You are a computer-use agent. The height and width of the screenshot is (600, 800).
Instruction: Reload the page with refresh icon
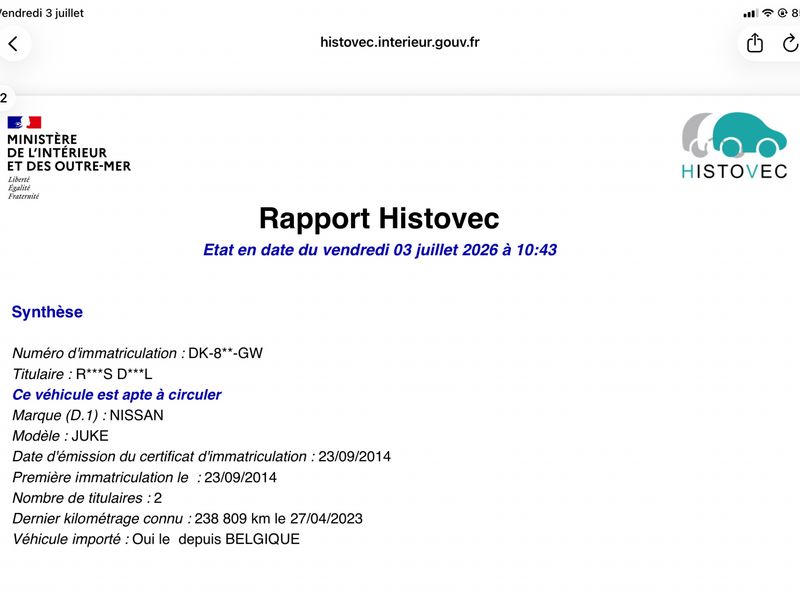(x=790, y=43)
